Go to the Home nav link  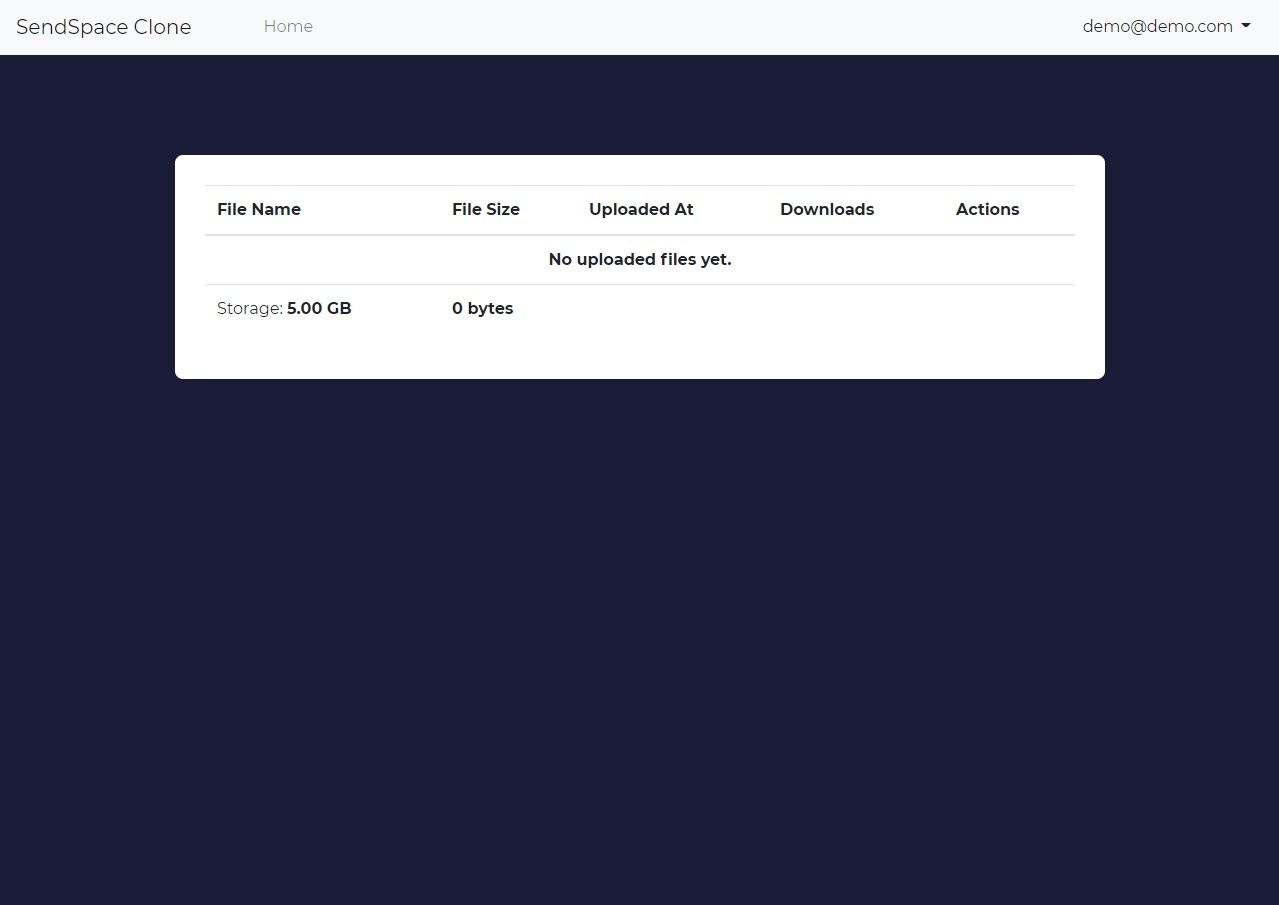288,27
